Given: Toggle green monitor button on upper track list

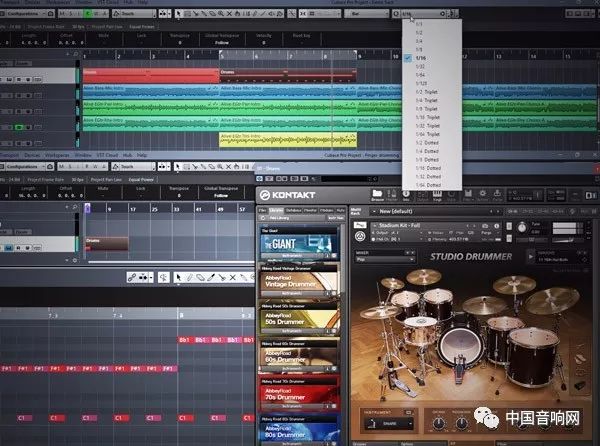Looking at the screenshot, I should (x=18, y=127).
